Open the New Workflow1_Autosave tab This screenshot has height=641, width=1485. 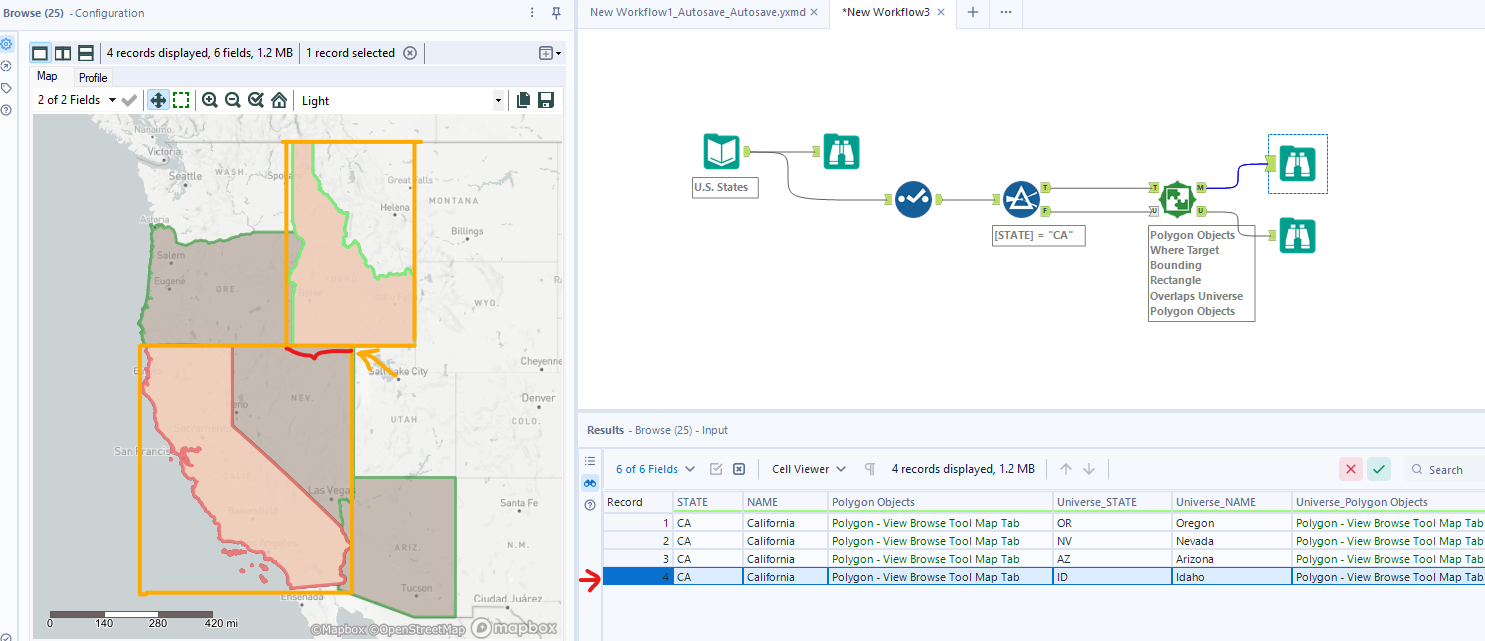pos(696,12)
